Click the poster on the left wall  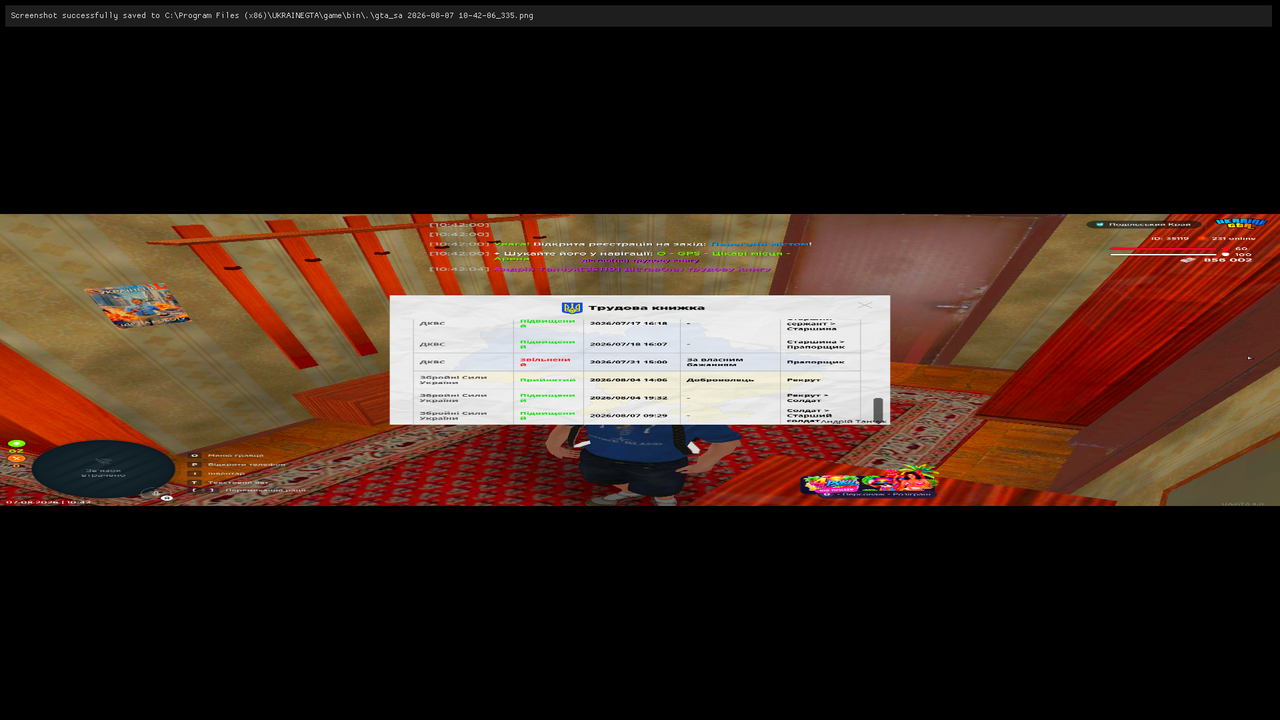137,306
